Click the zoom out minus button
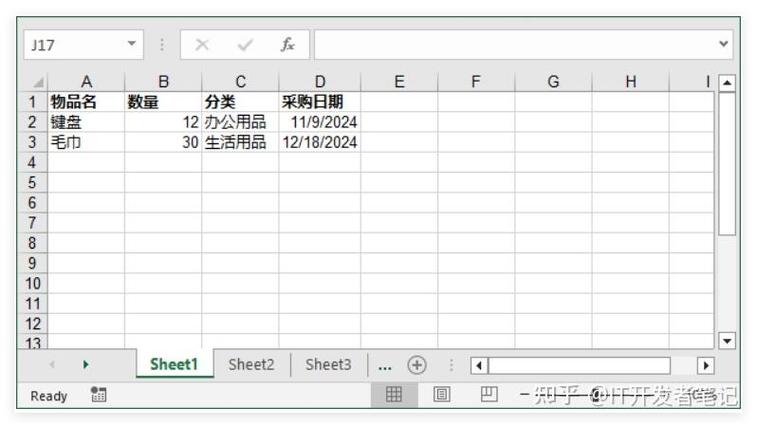The height and width of the screenshot is (427, 757). [x=524, y=395]
